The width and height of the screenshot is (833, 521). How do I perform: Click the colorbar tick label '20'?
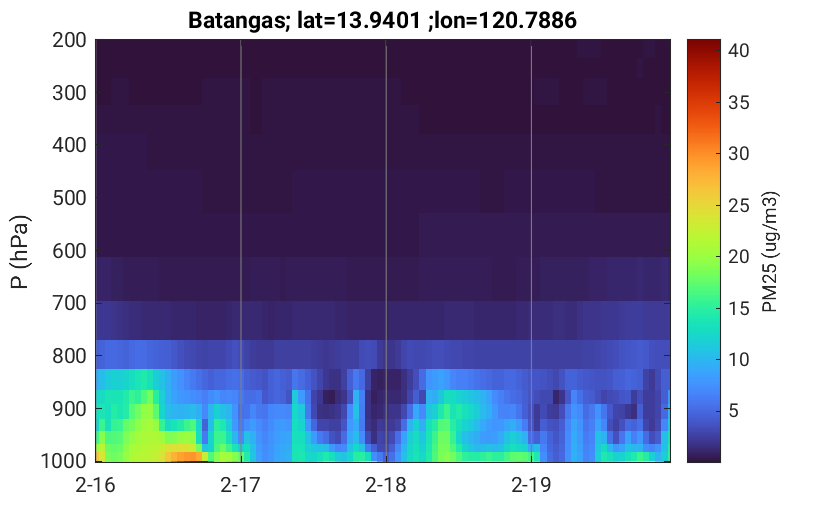pos(738,257)
